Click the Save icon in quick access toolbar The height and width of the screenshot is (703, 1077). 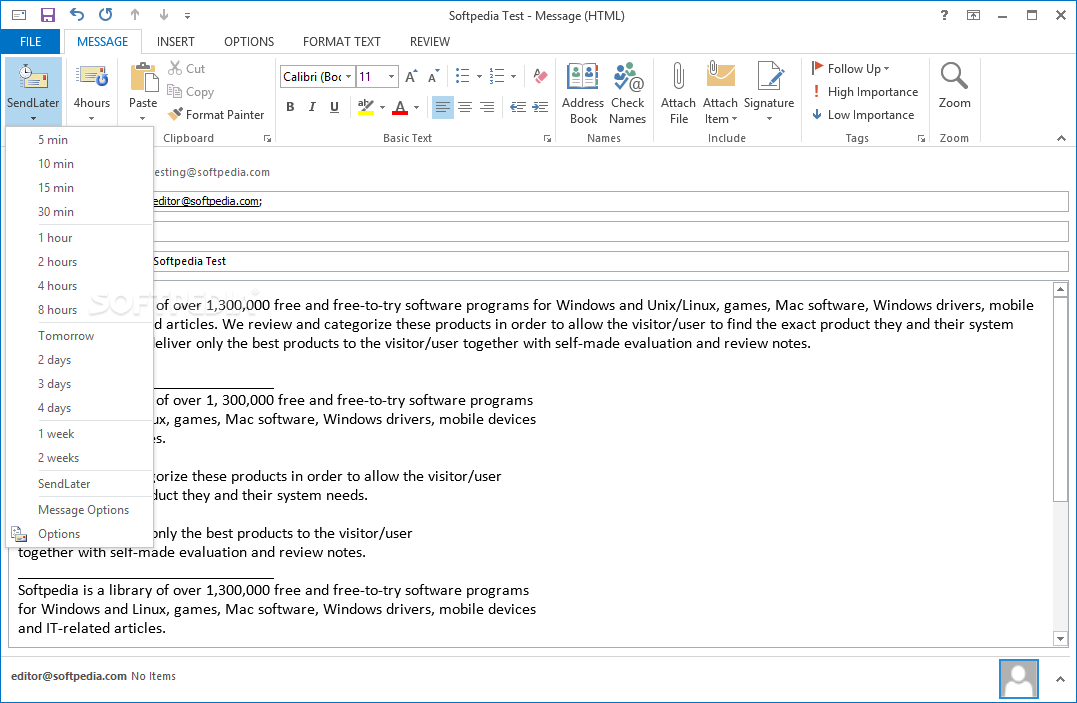coord(47,15)
